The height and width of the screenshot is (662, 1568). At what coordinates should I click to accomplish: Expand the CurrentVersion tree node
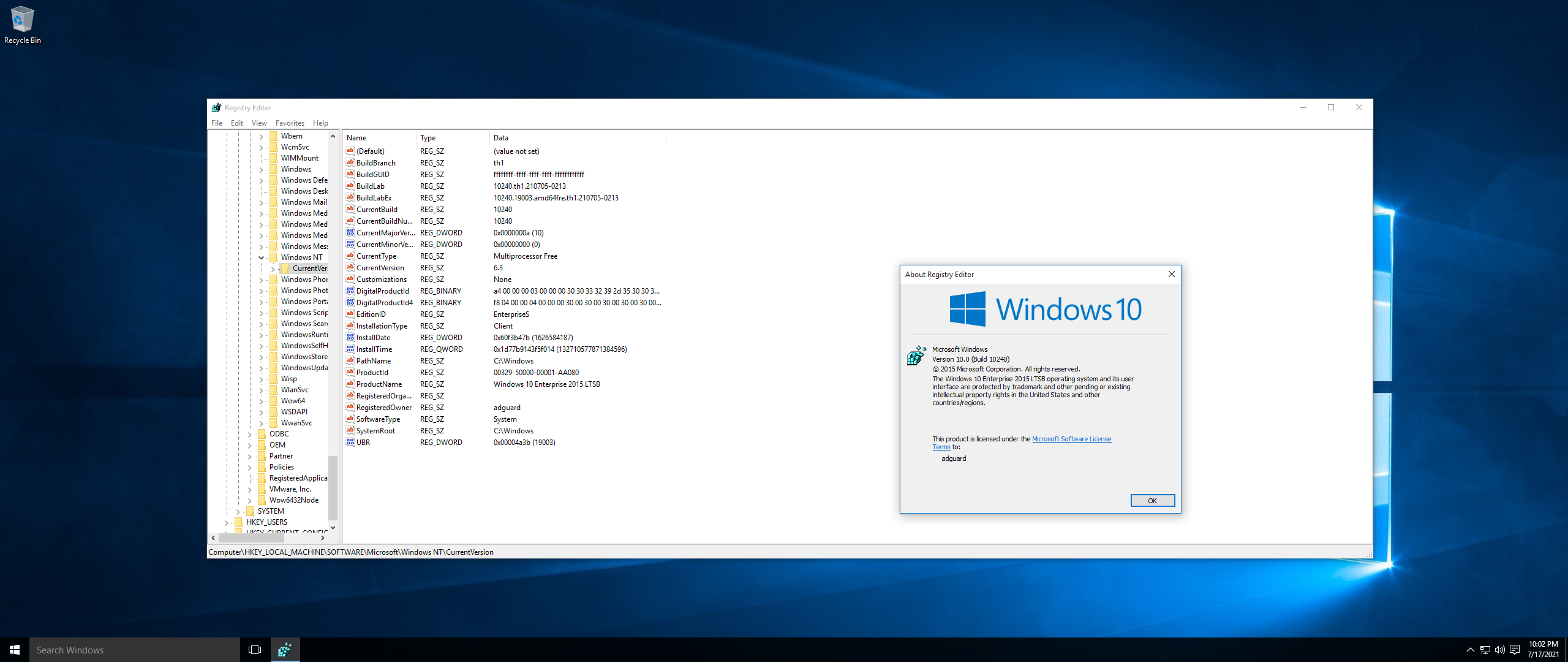pos(273,268)
